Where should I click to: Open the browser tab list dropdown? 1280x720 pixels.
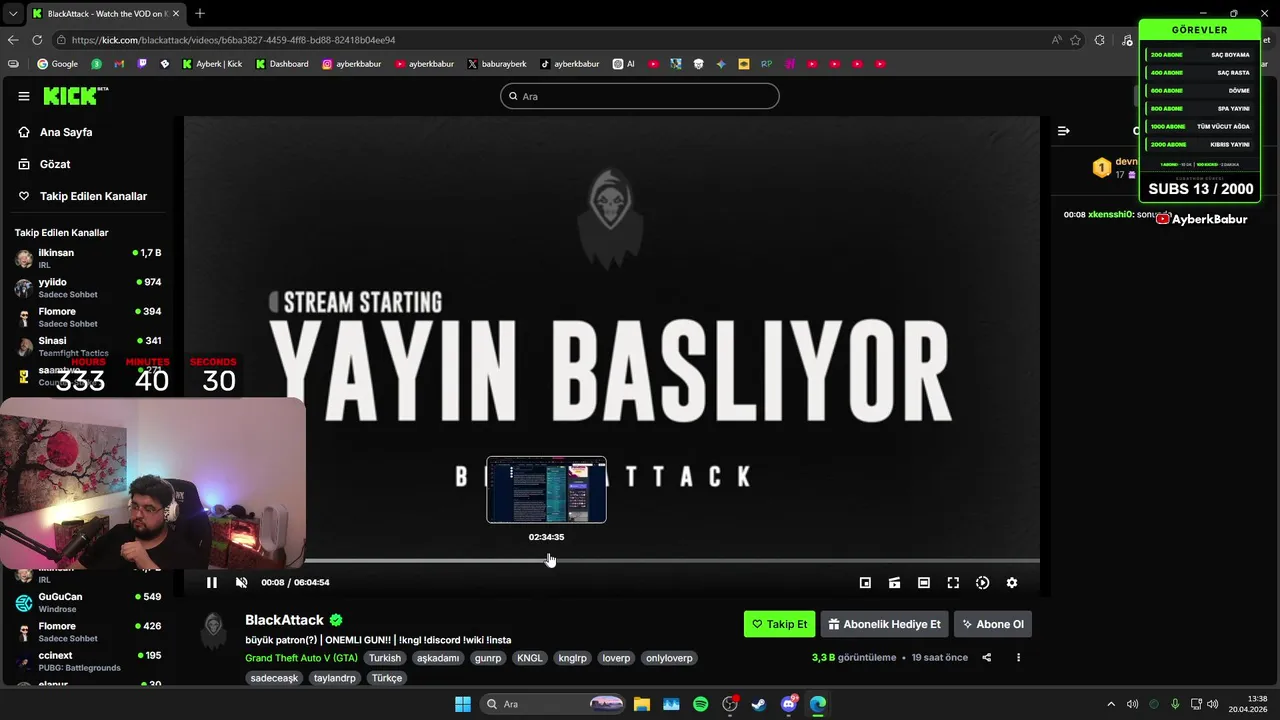click(x=13, y=14)
